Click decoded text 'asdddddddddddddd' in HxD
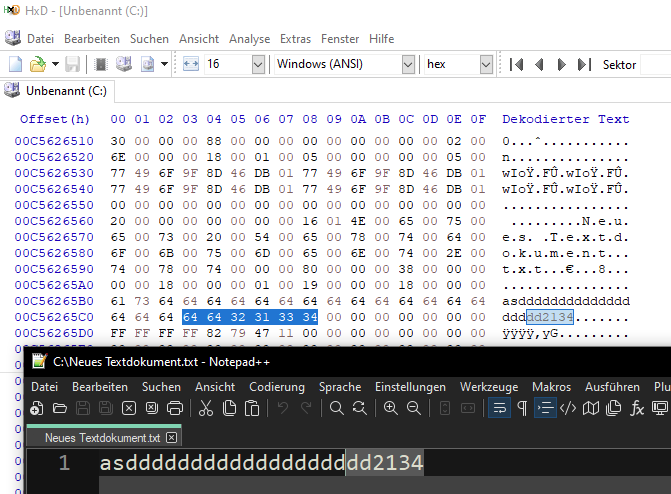Screen dimensions: 671x494 click(x=566, y=301)
